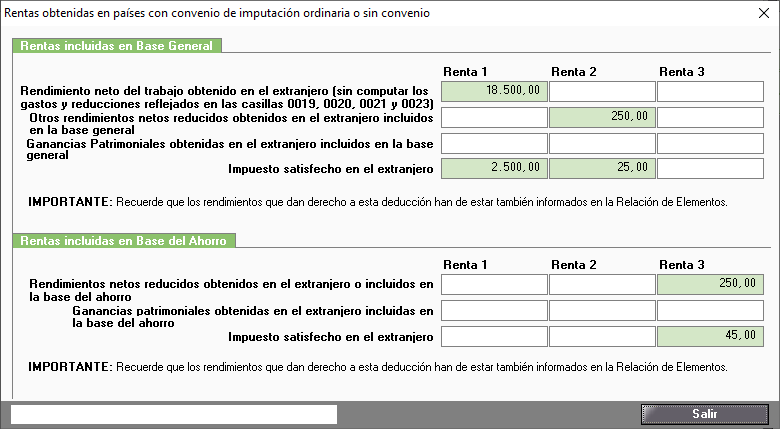The width and height of the screenshot is (780, 429).
Task: Select Renta 2 rendimientos netos base del ahorro field
Action: click(602, 285)
